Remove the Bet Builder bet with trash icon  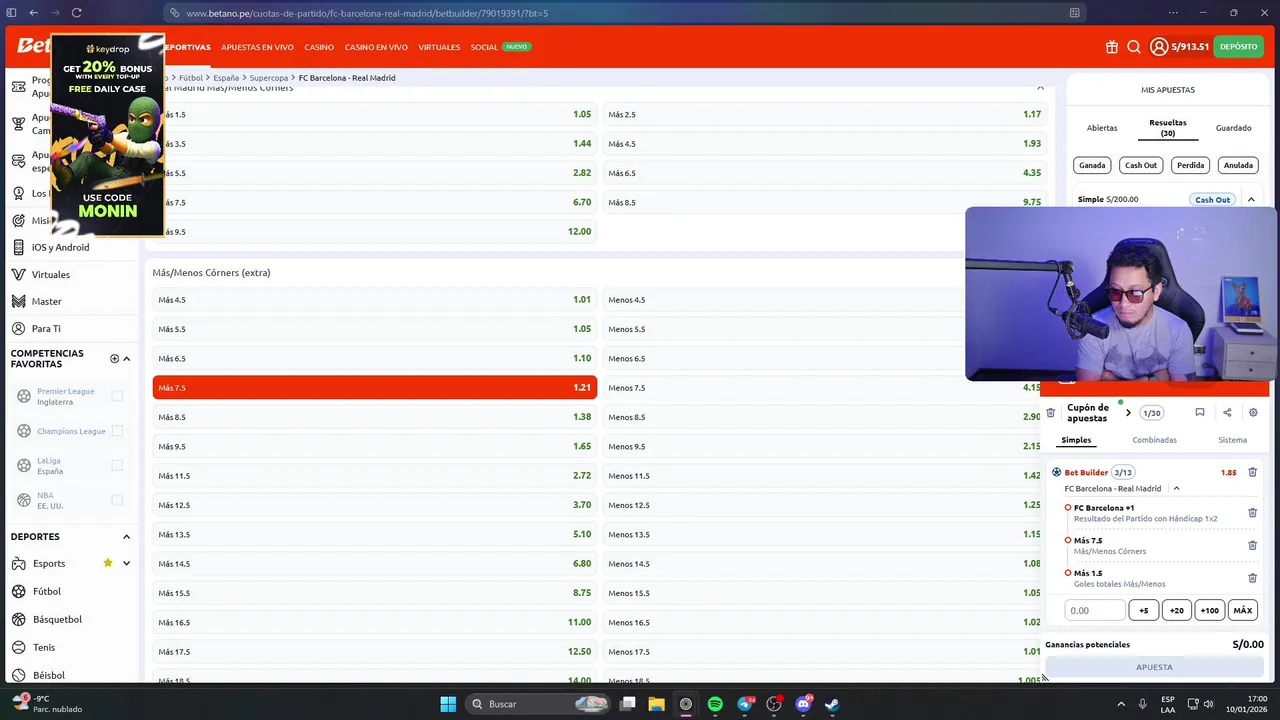(x=1252, y=472)
